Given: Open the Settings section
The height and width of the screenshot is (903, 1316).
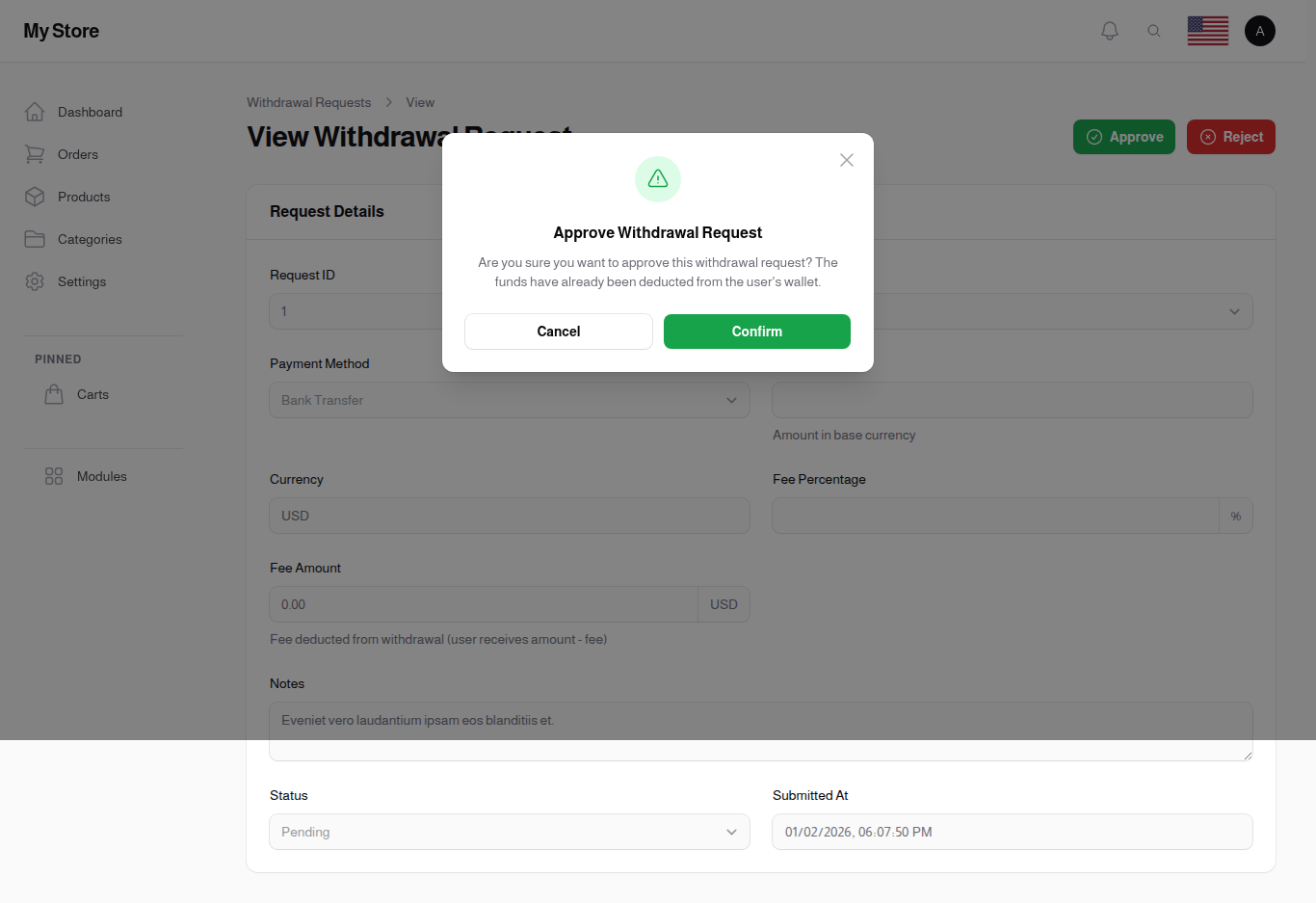Looking at the screenshot, I should coord(81,281).
